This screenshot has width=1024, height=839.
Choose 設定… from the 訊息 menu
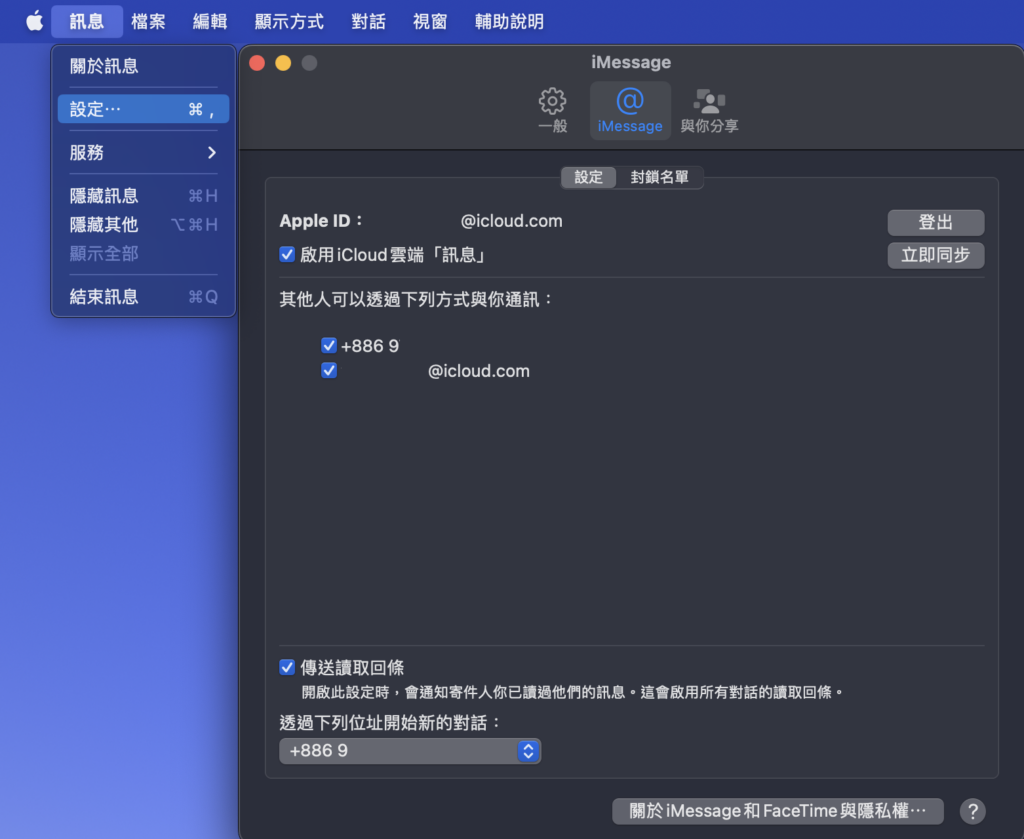(143, 110)
